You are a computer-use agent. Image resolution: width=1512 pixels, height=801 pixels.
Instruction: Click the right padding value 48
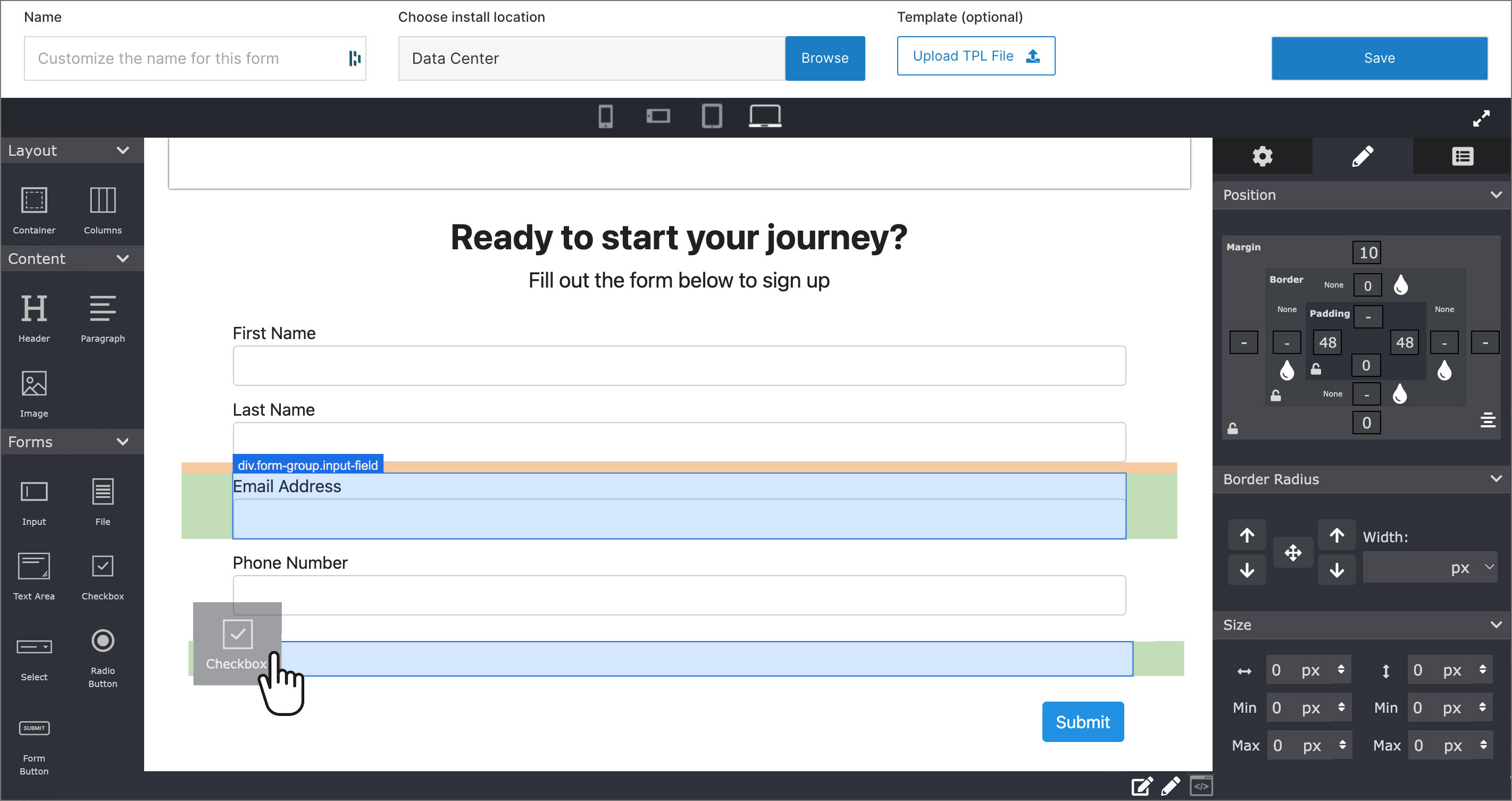(x=1404, y=342)
